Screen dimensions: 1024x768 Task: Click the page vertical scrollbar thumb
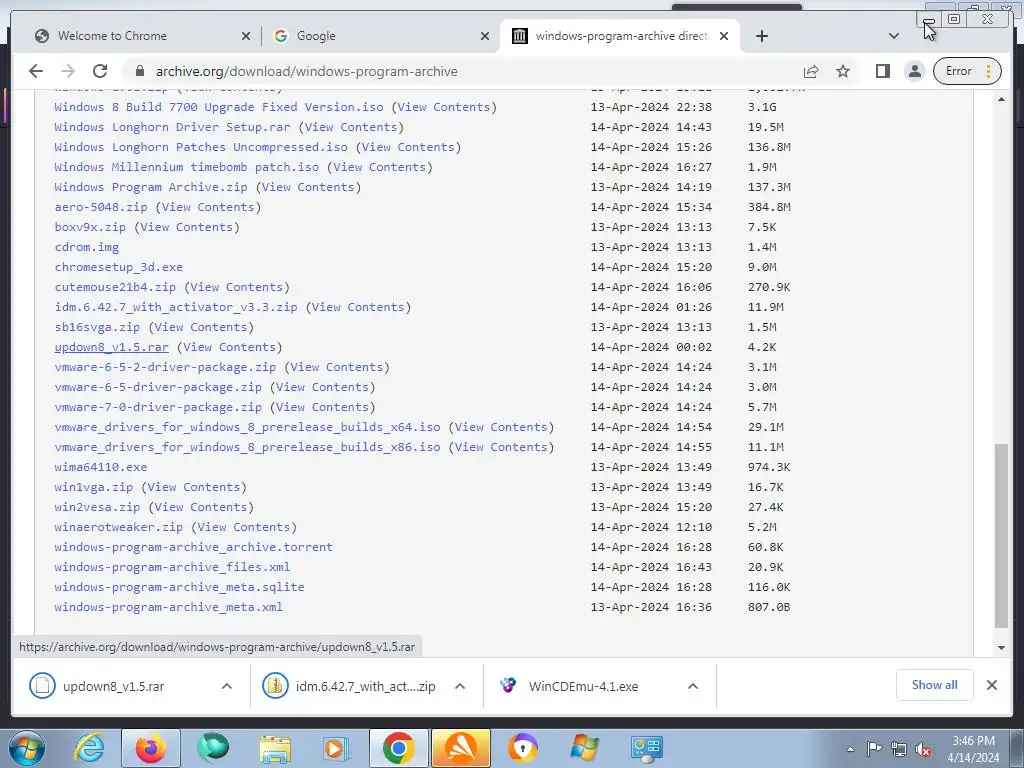pyautogui.click(x=1001, y=536)
